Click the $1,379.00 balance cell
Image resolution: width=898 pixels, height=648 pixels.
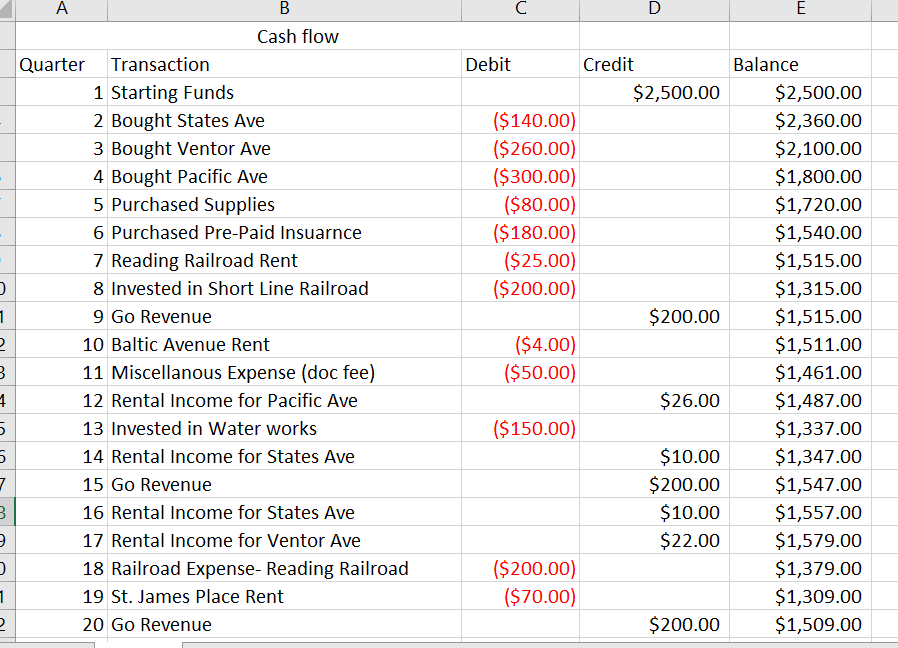[x=800, y=568]
